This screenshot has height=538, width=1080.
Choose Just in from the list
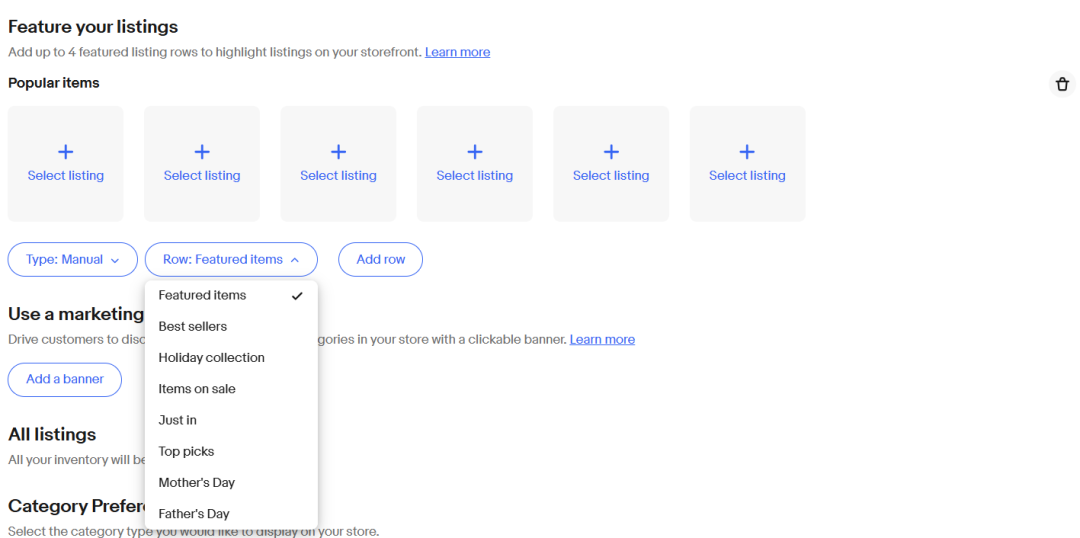178,420
